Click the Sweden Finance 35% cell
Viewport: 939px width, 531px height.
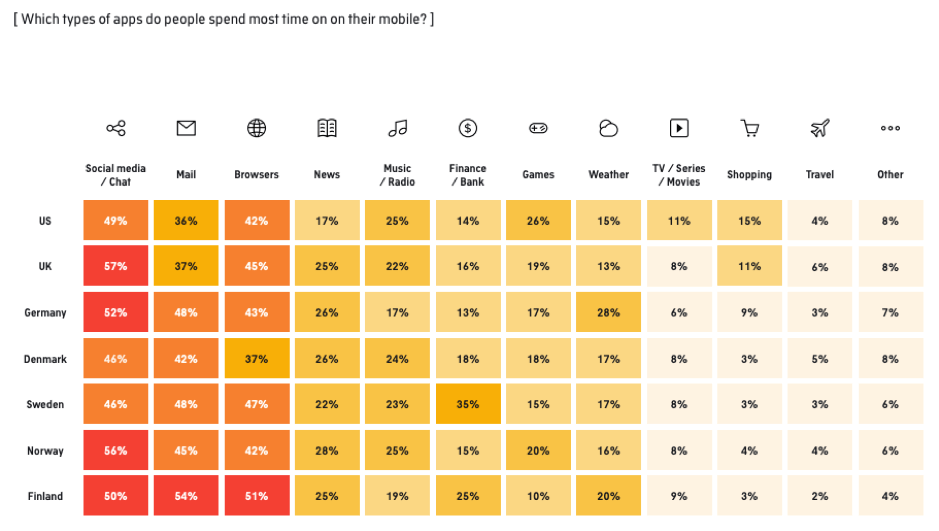pos(468,405)
